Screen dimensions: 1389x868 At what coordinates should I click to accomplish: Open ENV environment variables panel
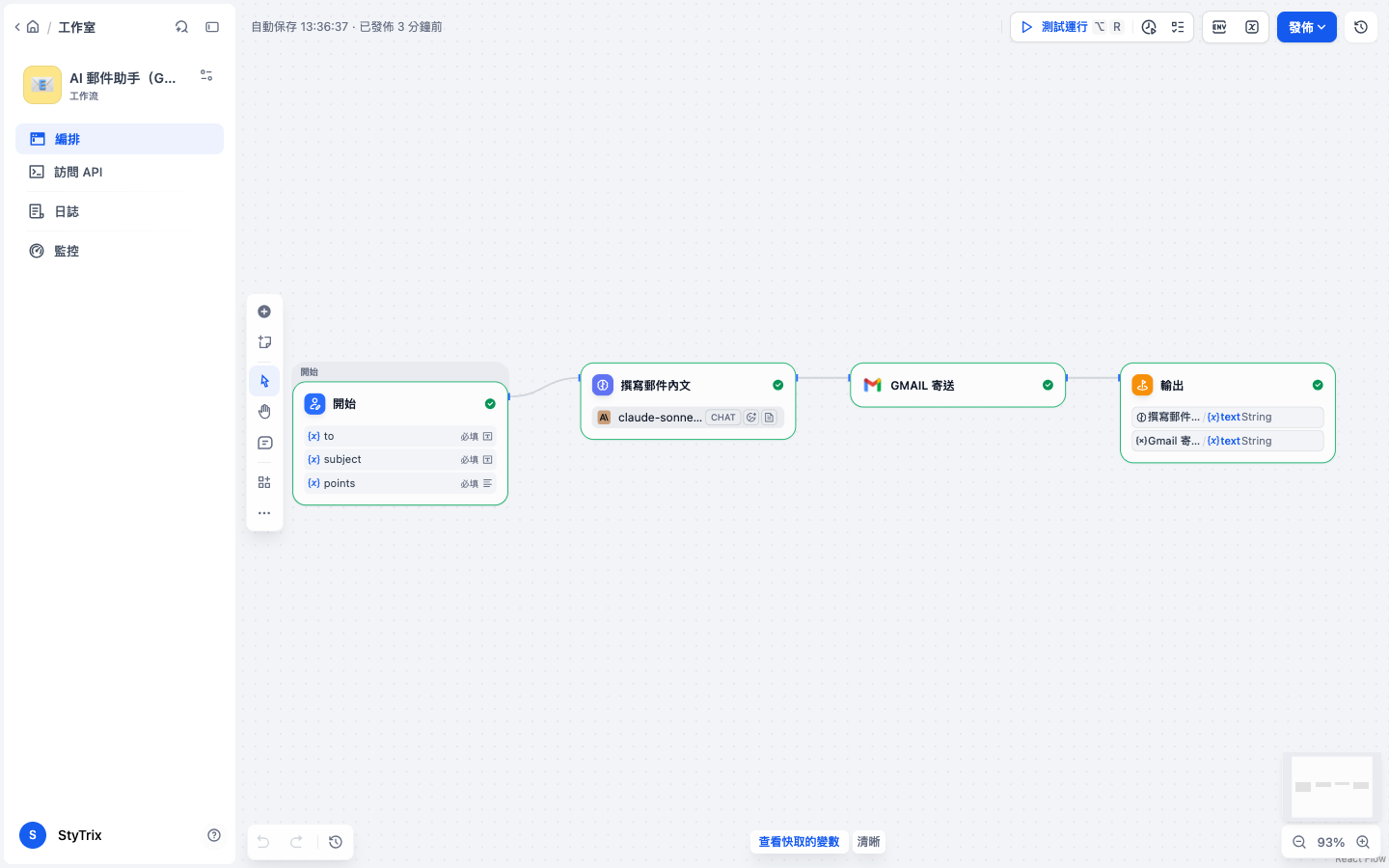pos(1219,27)
